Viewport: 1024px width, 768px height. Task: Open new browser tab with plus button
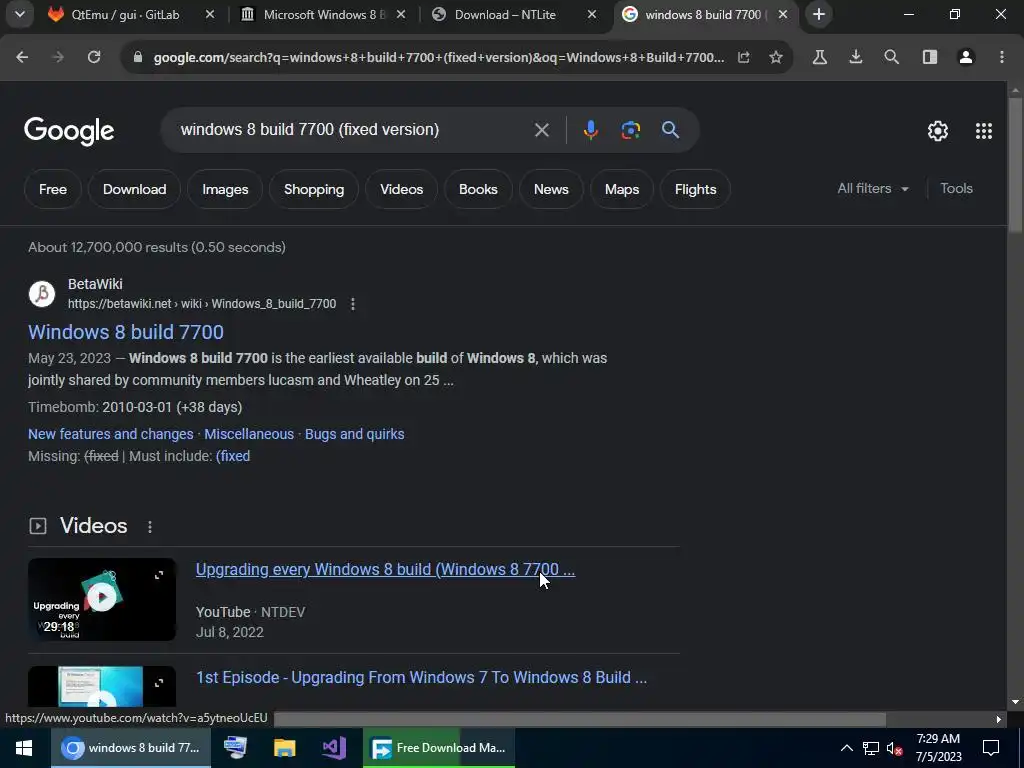pos(819,14)
